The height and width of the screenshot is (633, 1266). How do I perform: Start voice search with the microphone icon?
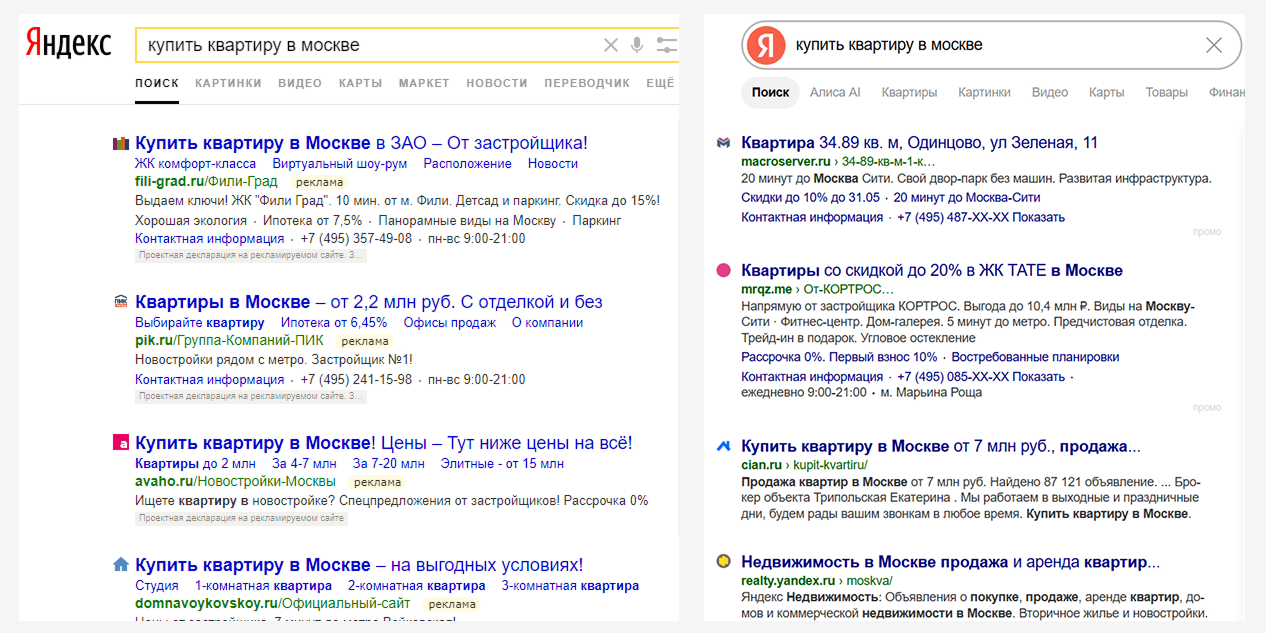point(637,45)
